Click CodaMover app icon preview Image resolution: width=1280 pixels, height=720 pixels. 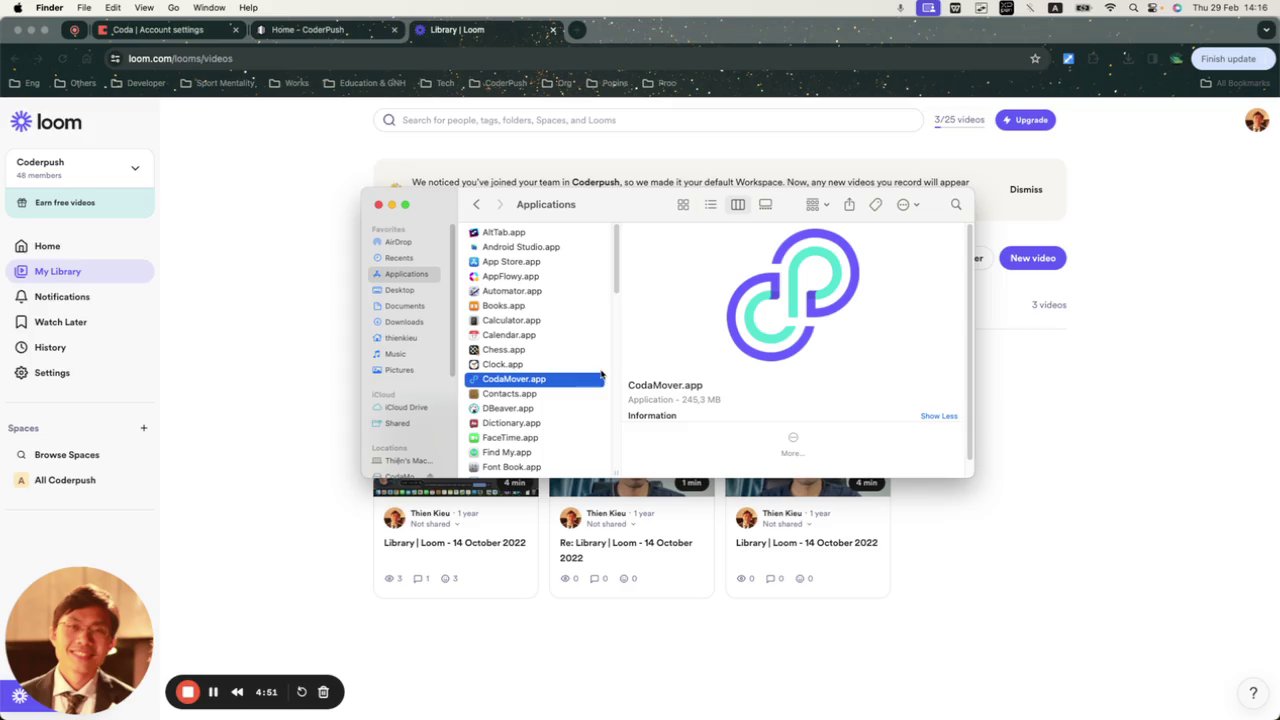tap(793, 295)
